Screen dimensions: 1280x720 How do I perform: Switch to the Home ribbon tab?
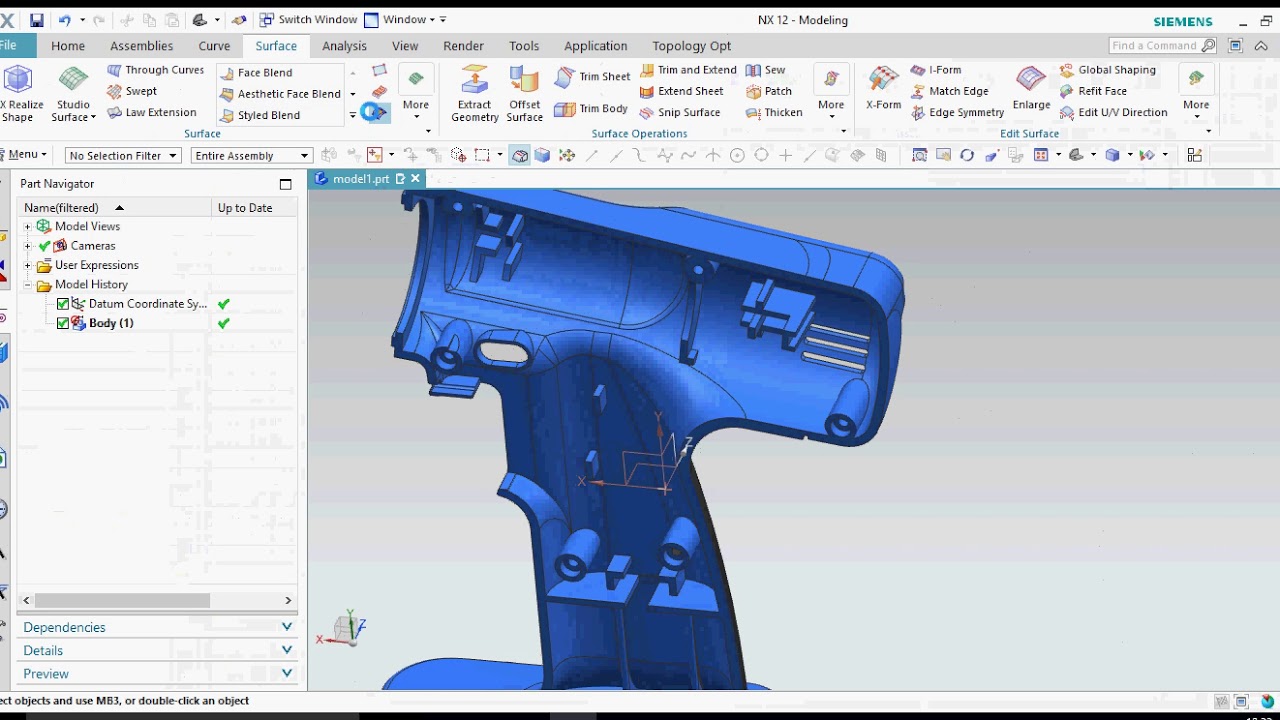(x=68, y=46)
